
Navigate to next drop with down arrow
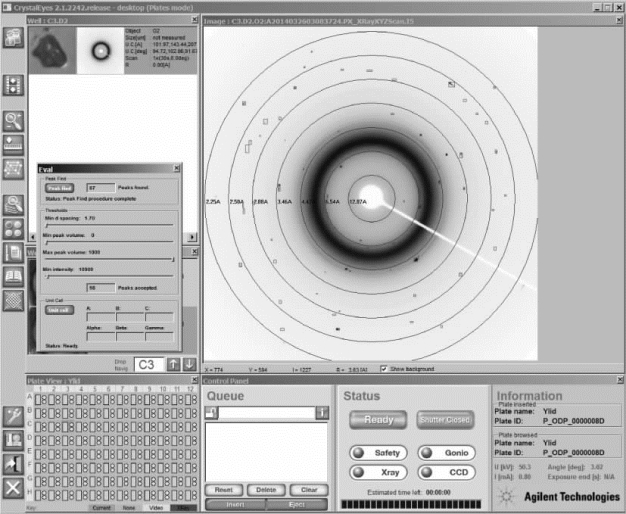pos(190,364)
